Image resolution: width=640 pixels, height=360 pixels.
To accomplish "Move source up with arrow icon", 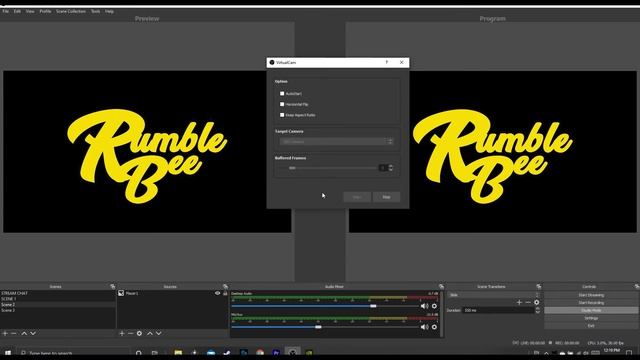I will click(150, 333).
